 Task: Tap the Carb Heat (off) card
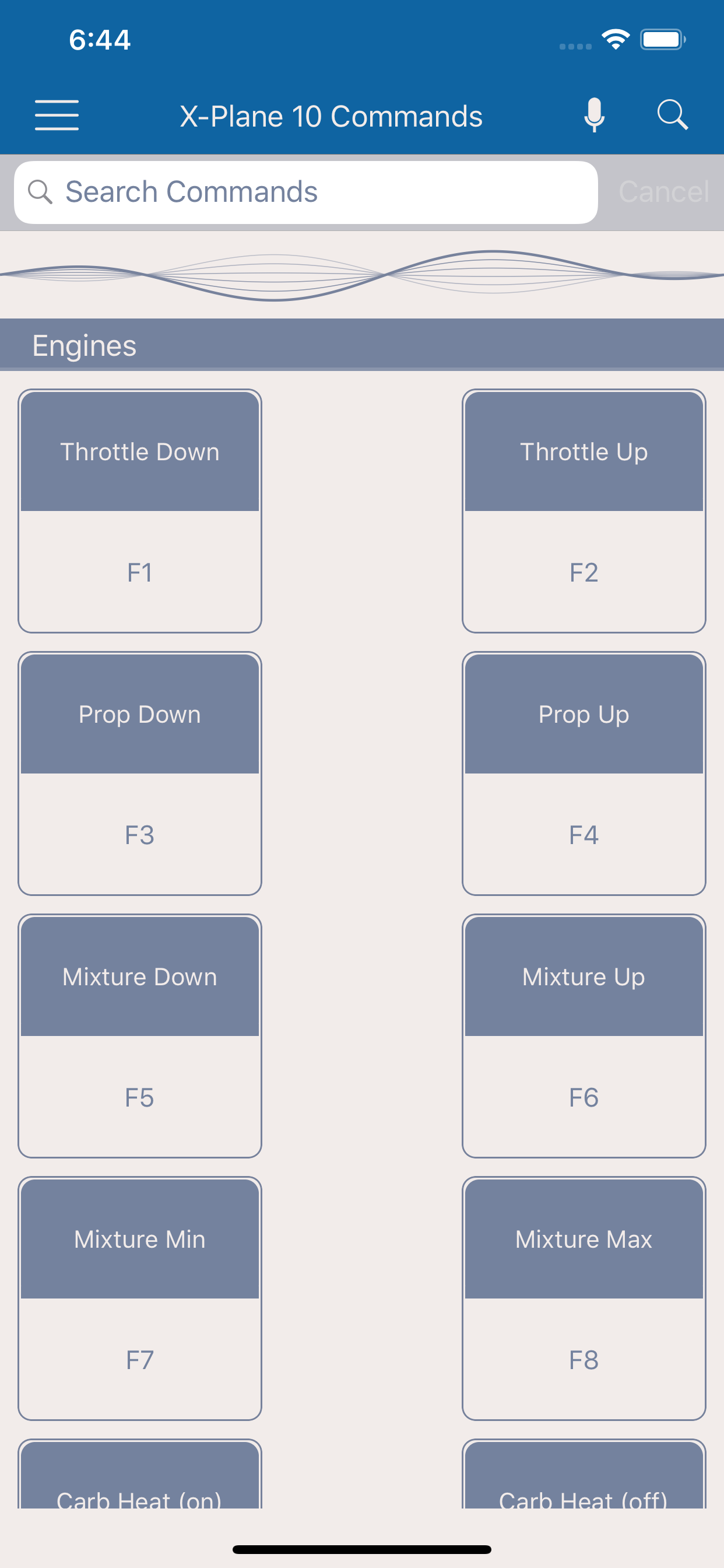click(x=584, y=1473)
